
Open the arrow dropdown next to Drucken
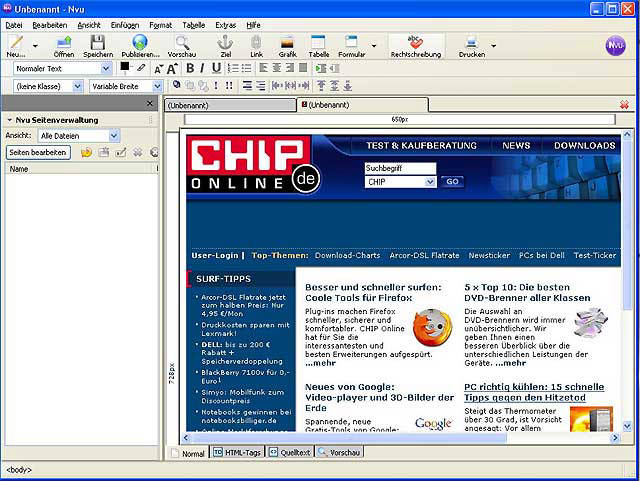click(x=493, y=46)
